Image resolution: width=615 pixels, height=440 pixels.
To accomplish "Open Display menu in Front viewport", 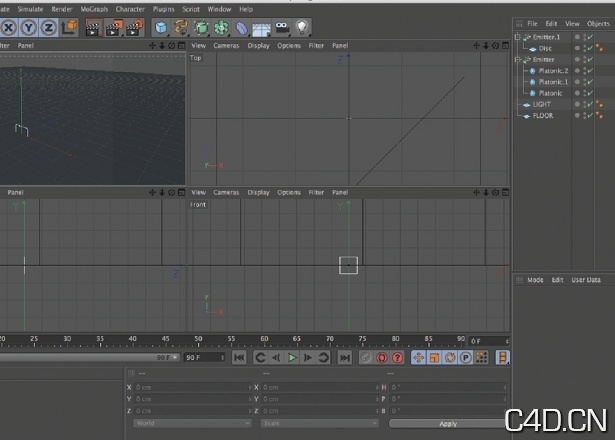I will tap(258, 193).
